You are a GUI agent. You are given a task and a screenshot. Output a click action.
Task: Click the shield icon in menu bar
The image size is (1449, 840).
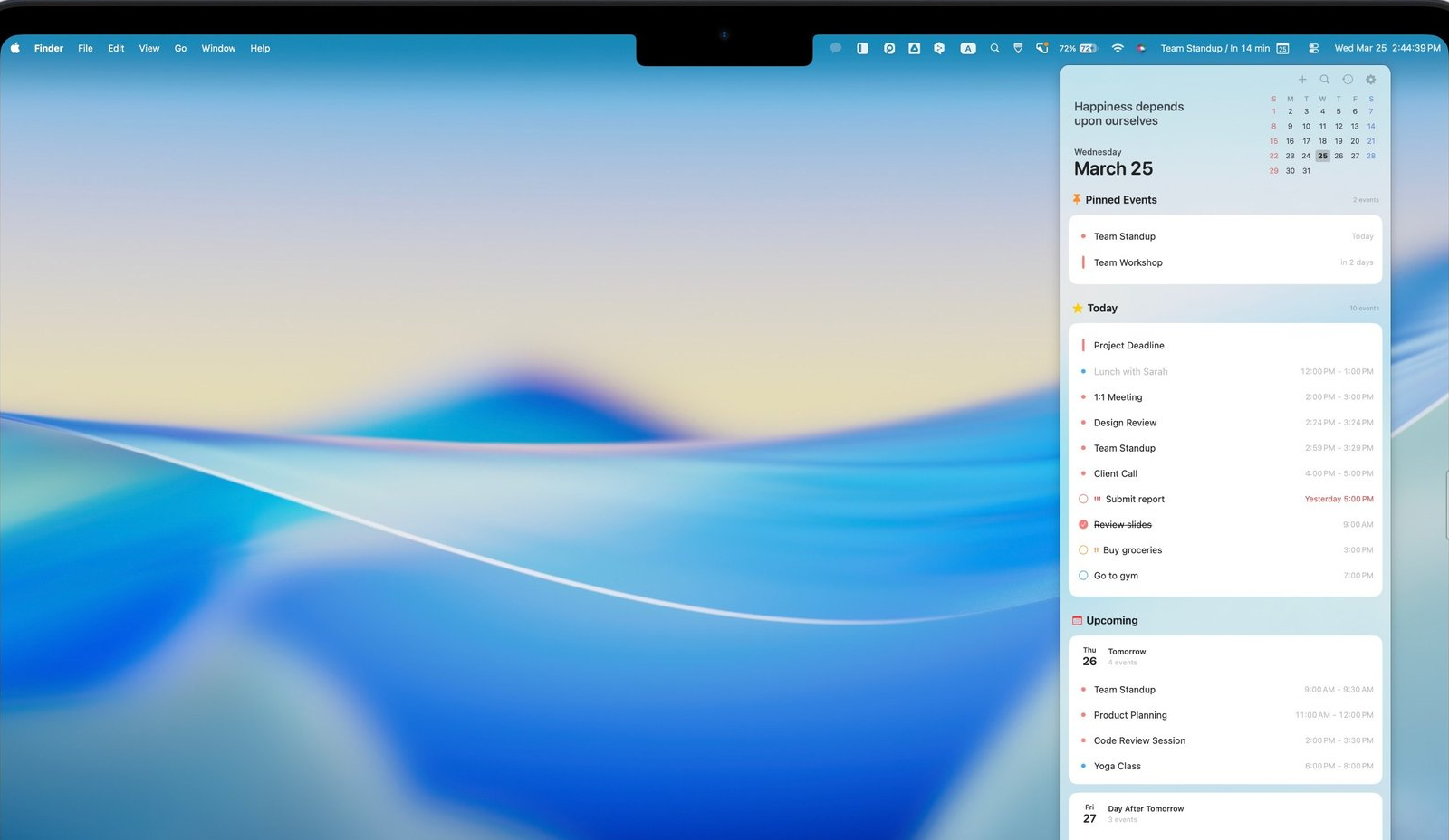1018,48
